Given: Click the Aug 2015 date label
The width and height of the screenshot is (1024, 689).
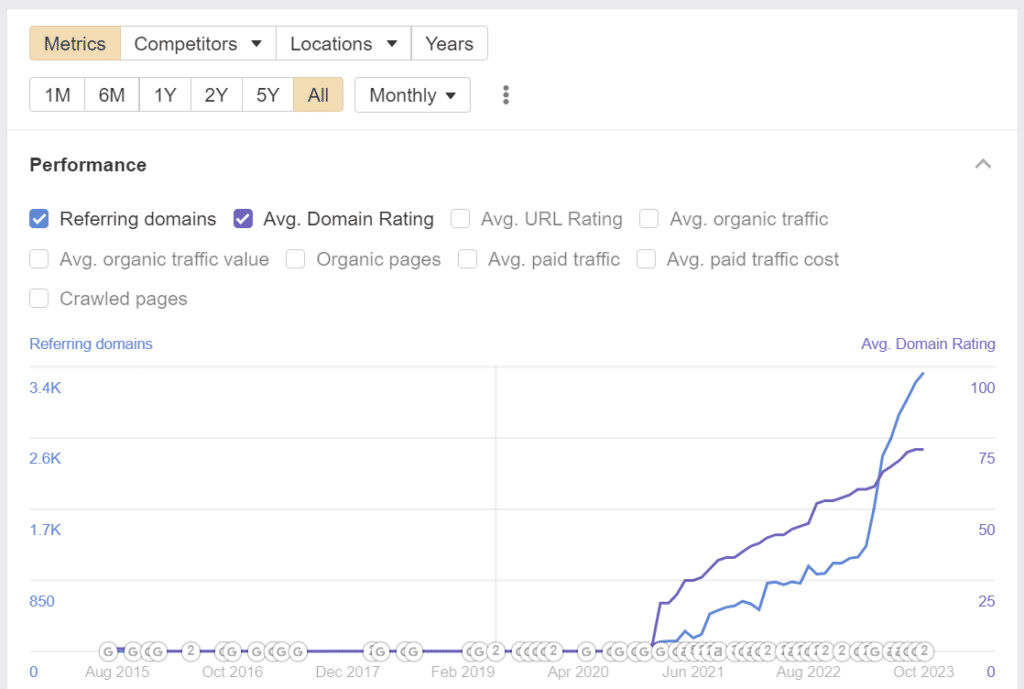Looking at the screenshot, I should click(x=117, y=672).
